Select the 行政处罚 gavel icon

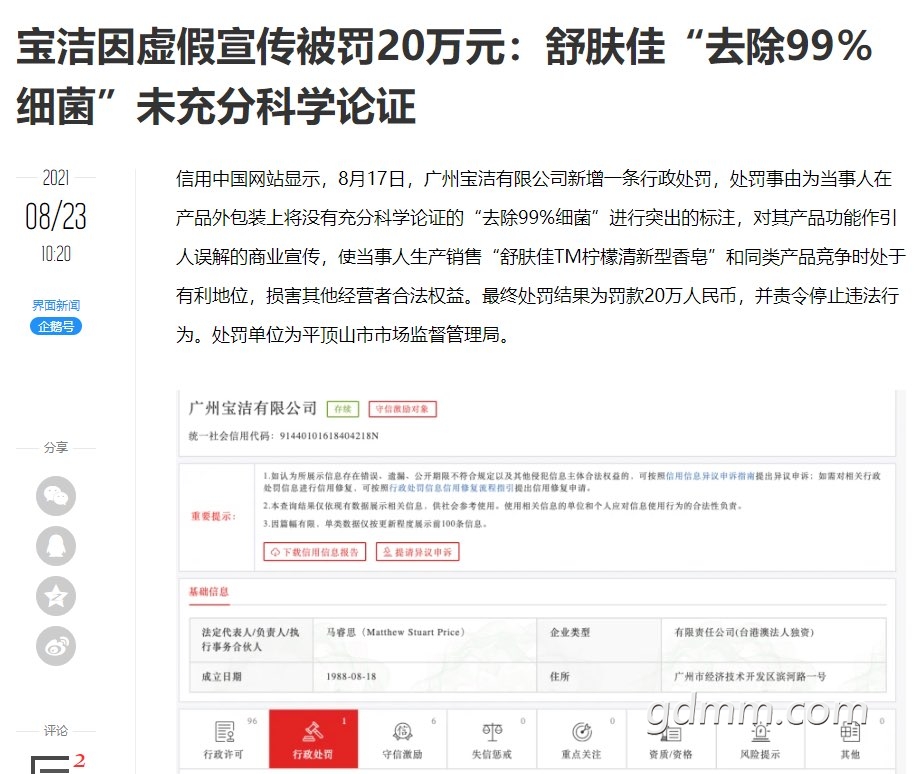(313, 731)
